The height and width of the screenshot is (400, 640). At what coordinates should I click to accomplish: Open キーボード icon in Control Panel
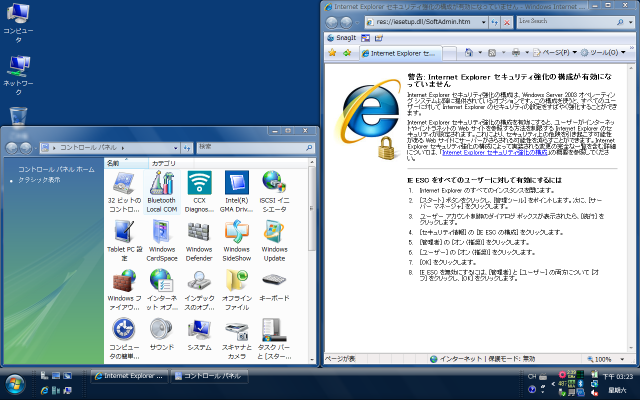click(274, 286)
